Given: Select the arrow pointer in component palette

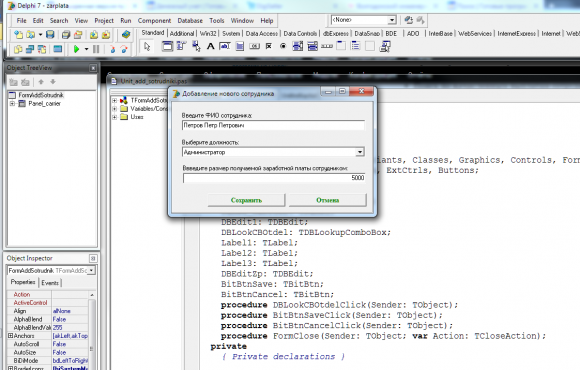Looking at the screenshot, I should tap(147, 47).
